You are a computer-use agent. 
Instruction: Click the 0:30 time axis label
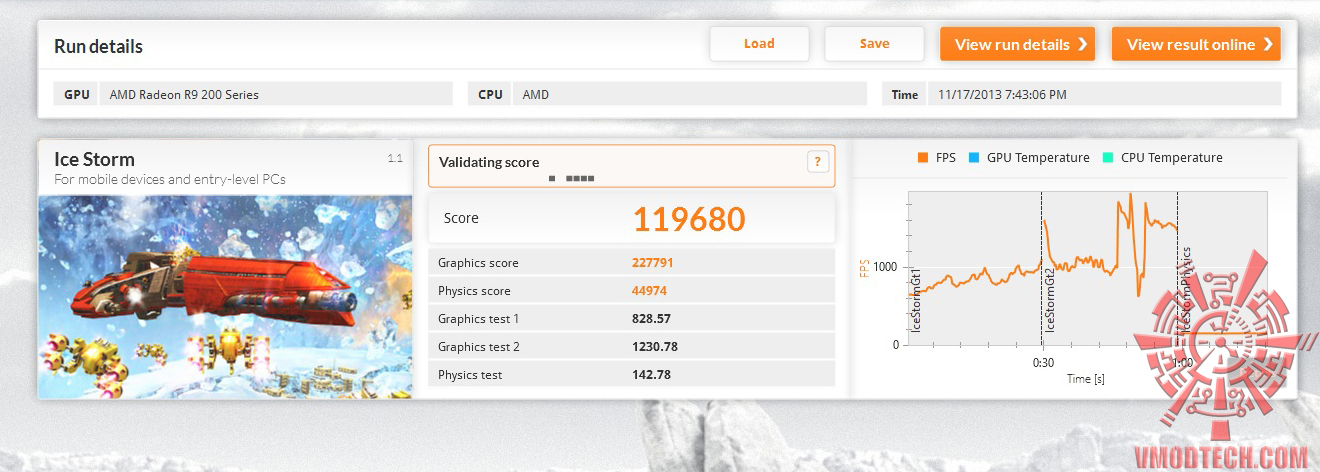point(1042,363)
